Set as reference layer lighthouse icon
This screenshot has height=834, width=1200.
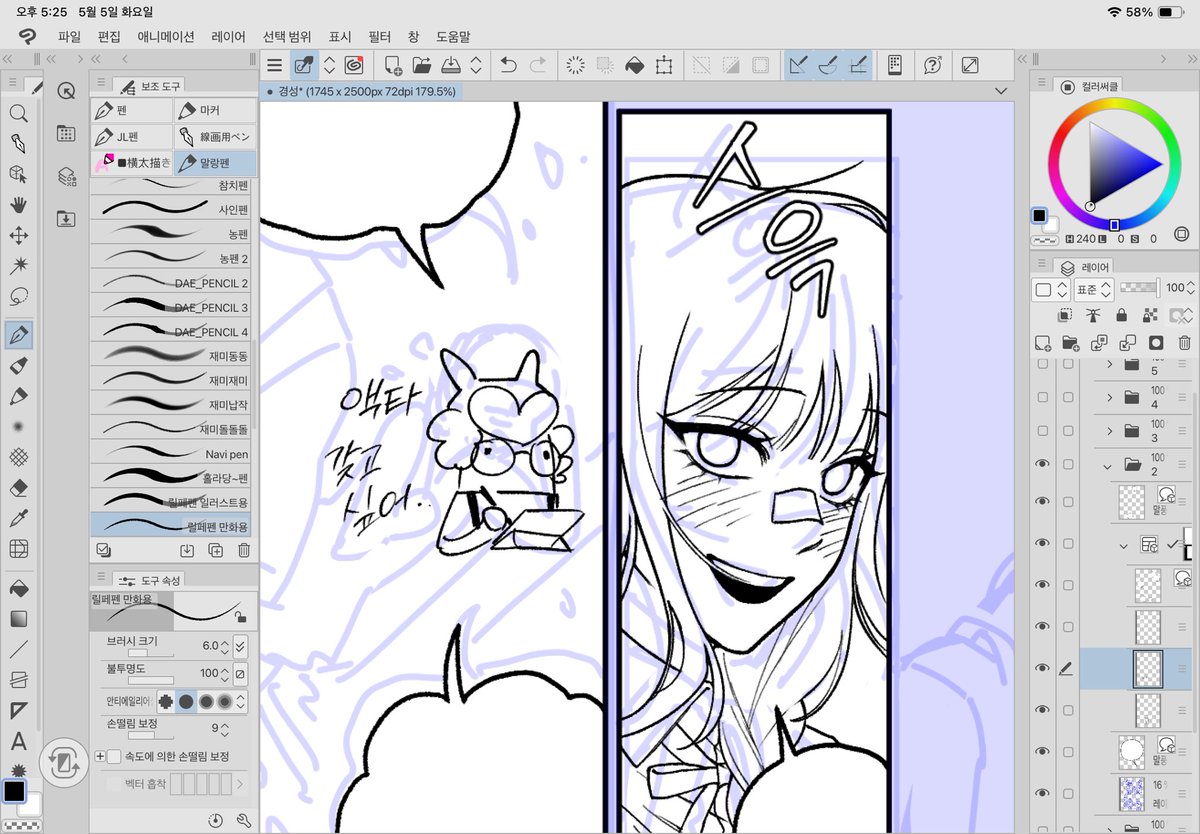pyautogui.click(x=1094, y=315)
